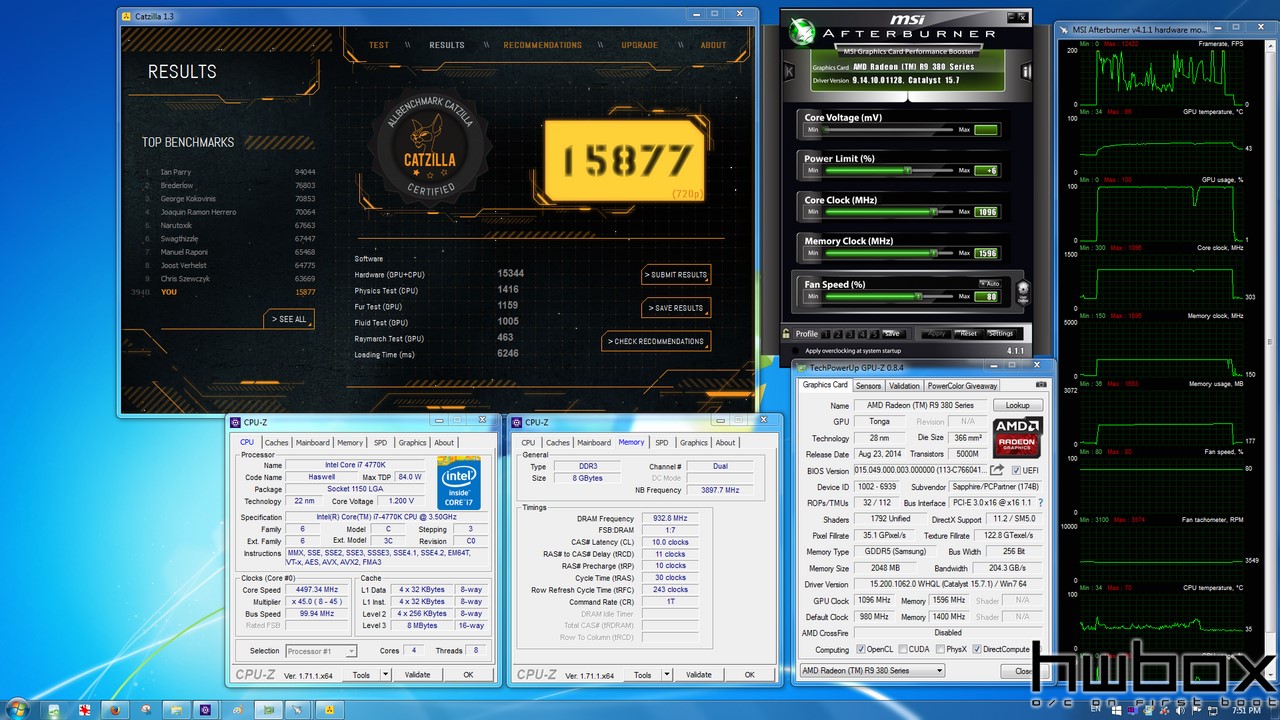
Task: Click the Fan Speed slider handle
Action: point(918,296)
